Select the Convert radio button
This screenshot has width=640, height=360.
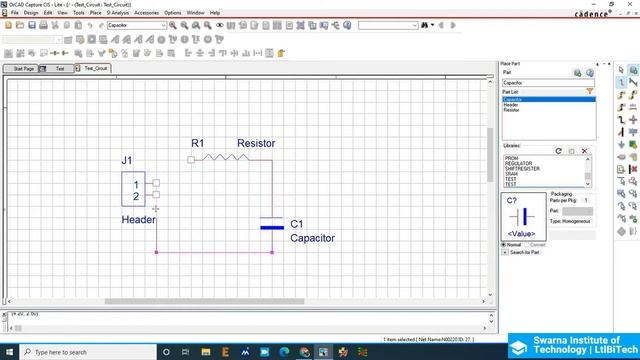[x=528, y=245]
